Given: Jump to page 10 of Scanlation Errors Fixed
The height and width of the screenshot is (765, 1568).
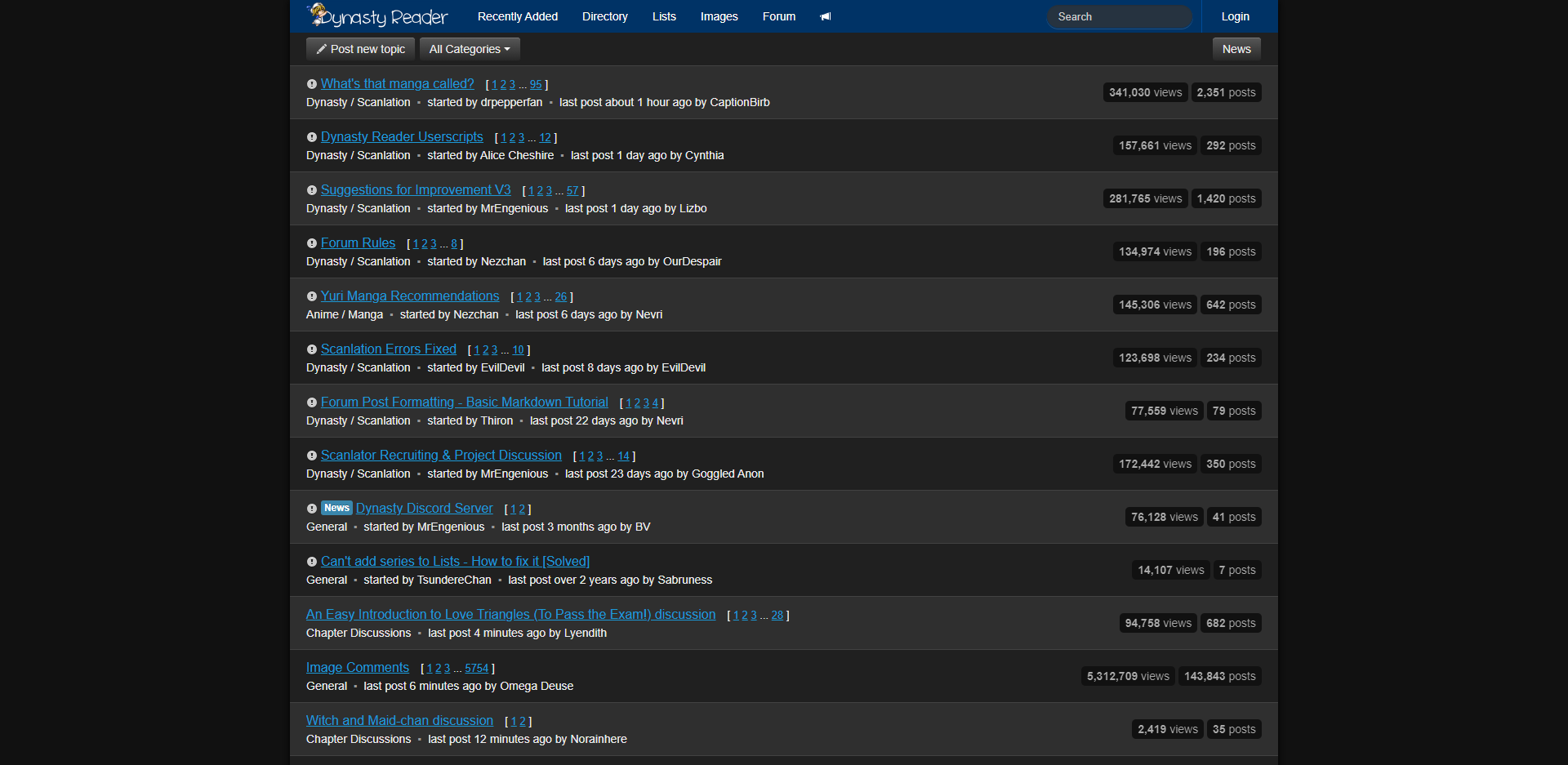Looking at the screenshot, I should (x=518, y=350).
